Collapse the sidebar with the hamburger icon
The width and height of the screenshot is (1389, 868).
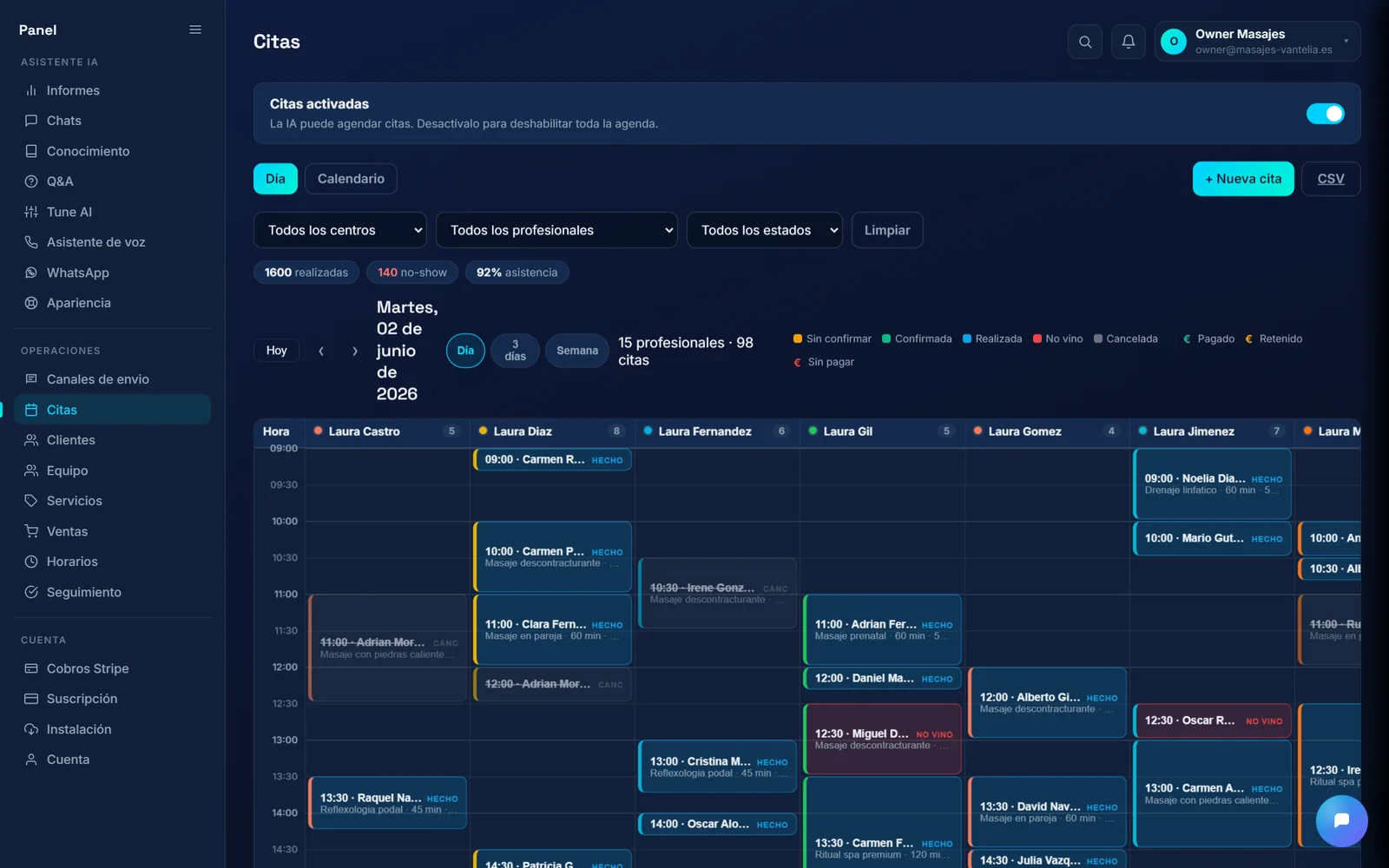(x=195, y=30)
